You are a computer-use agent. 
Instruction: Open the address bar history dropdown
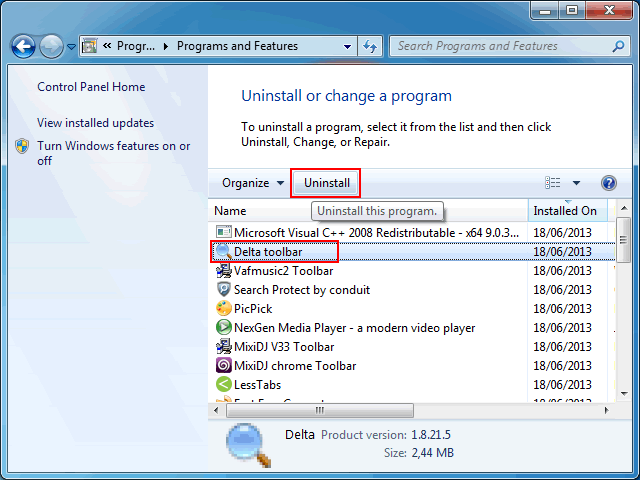[x=347, y=47]
